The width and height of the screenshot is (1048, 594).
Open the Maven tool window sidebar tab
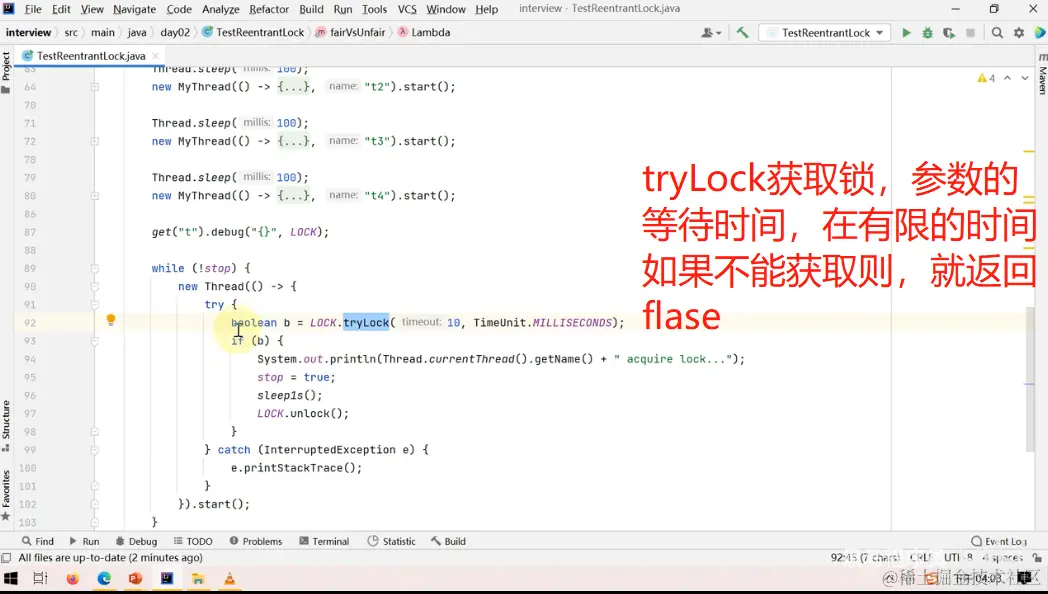click(1042, 74)
